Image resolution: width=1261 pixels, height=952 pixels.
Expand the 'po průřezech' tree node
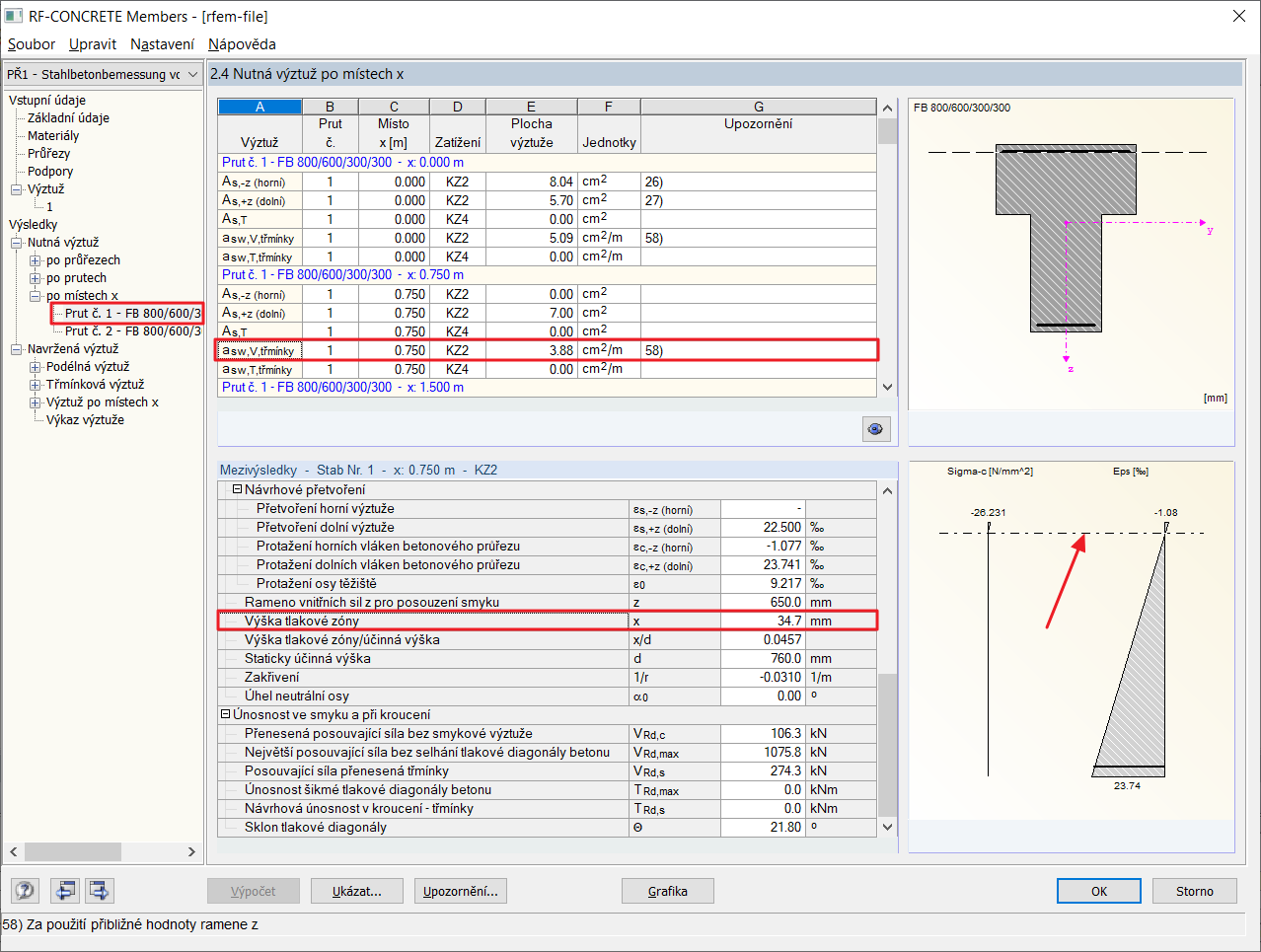[36, 260]
